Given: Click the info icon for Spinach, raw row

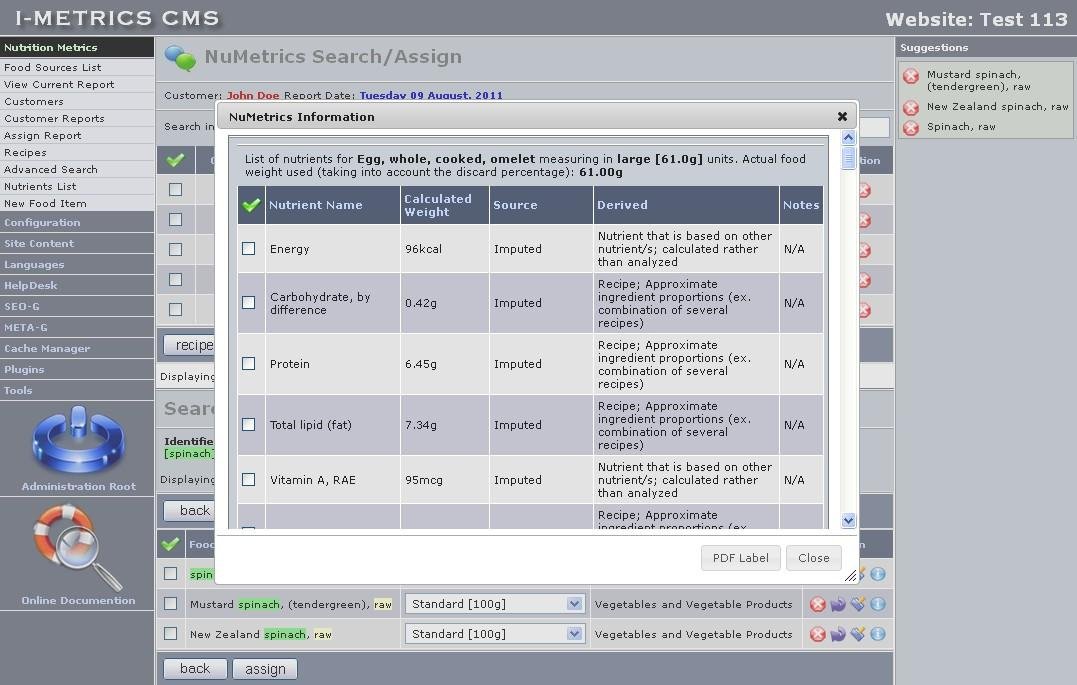Looking at the screenshot, I should pyautogui.click(x=876, y=574).
